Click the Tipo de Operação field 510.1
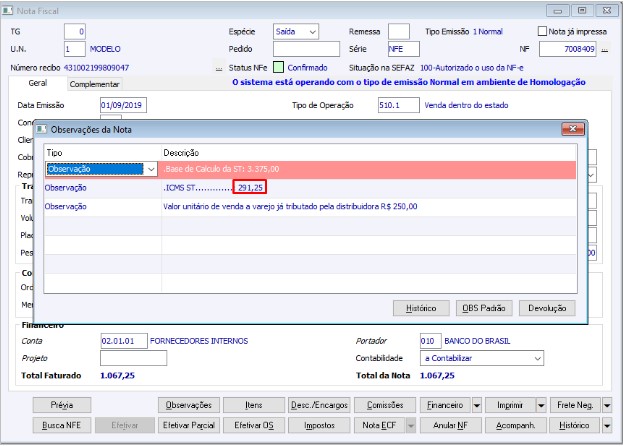This screenshot has height=446, width=623. point(399,105)
